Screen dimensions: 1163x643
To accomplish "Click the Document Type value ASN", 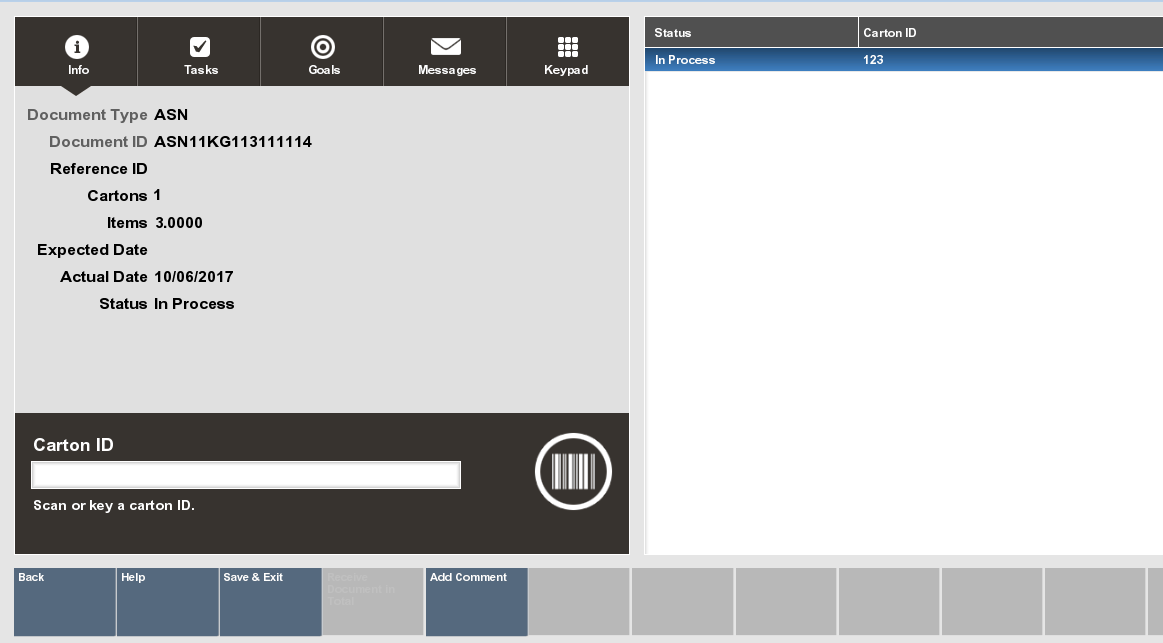I will [x=171, y=115].
